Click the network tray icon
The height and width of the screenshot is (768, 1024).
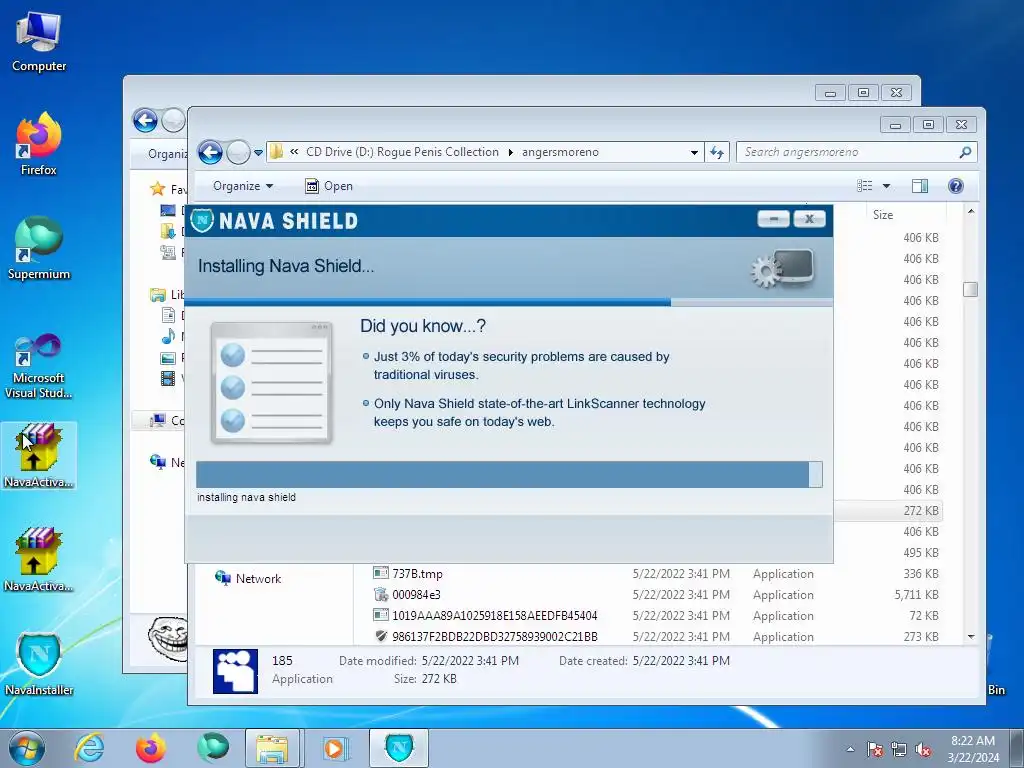[x=899, y=749]
